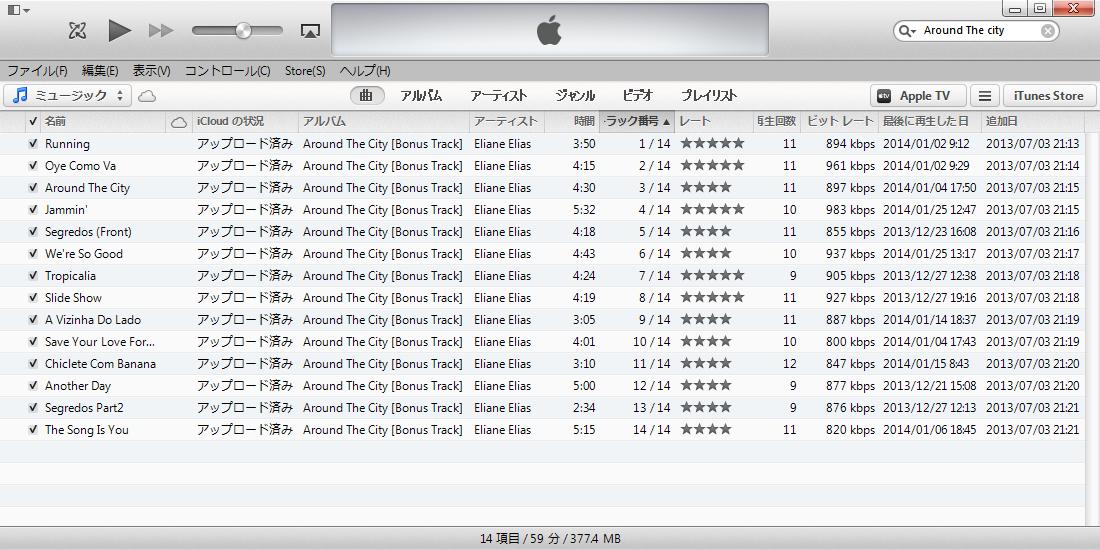Image resolution: width=1100 pixels, height=550 pixels.
Task: Open the 表示(V) menu
Action: click(x=152, y=71)
